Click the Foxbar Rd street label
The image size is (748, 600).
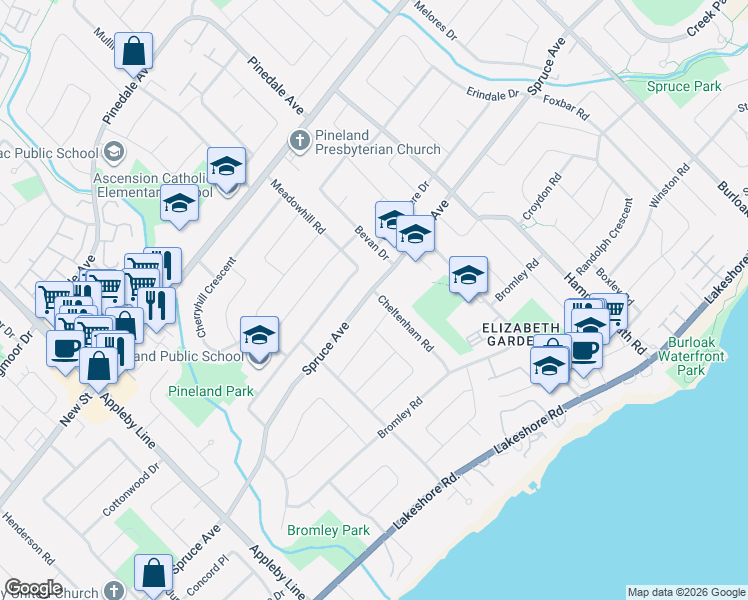566,107
